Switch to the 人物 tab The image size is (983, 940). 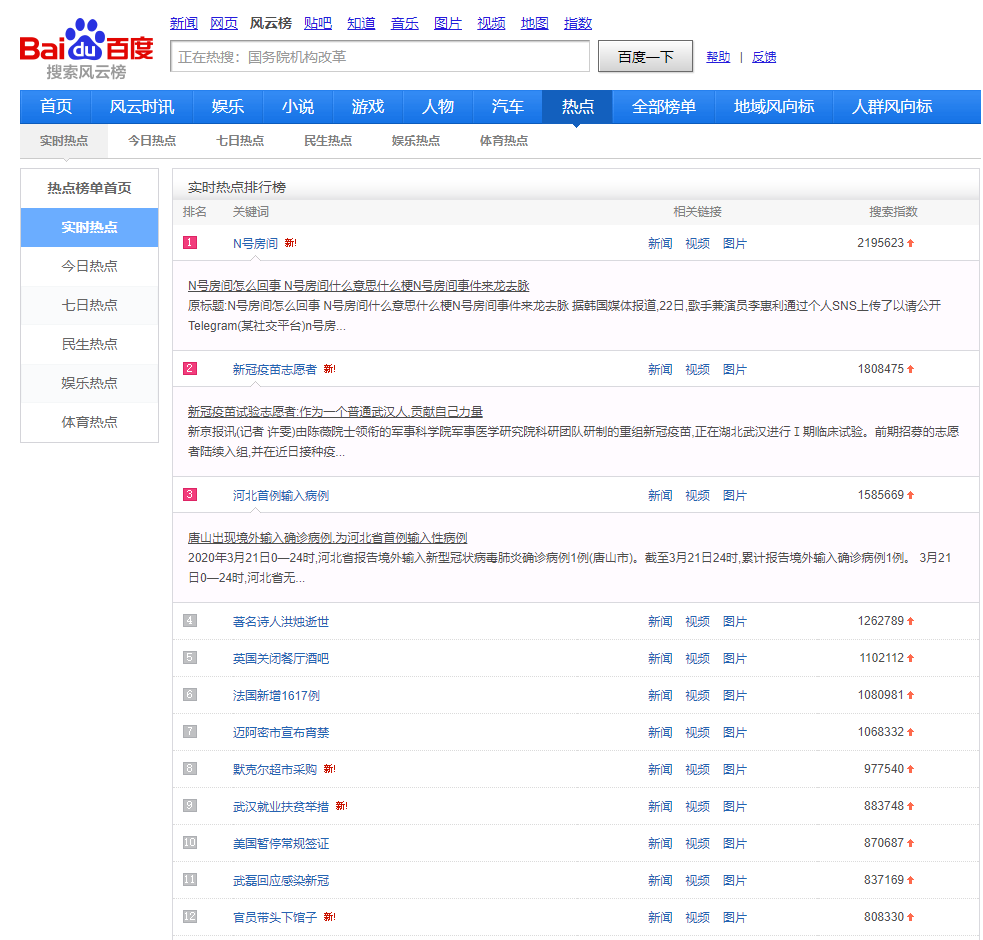point(438,107)
